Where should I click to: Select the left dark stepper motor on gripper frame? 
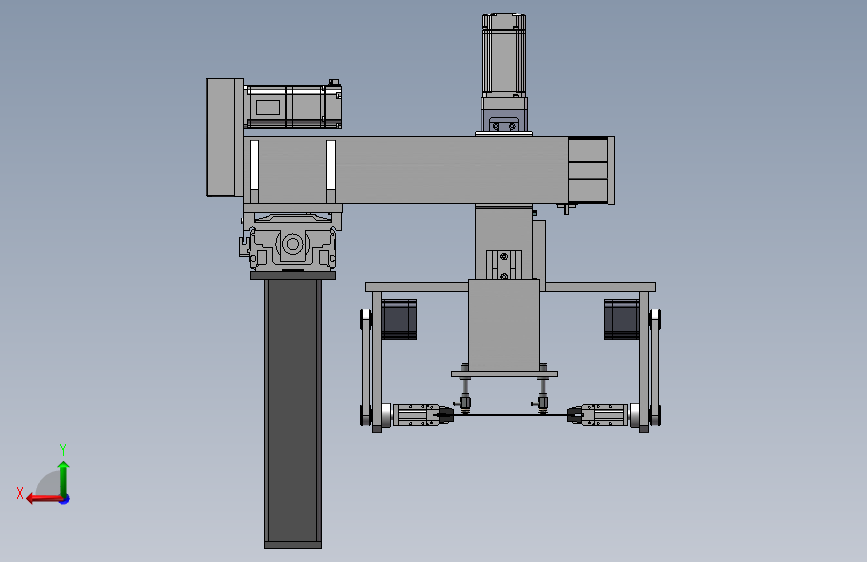pyautogui.click(x=399, y=319)
